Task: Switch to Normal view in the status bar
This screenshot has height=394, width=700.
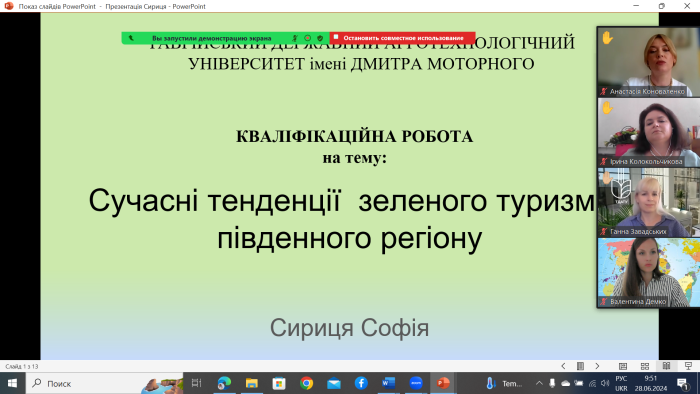Action: click(x=623, y=366)
